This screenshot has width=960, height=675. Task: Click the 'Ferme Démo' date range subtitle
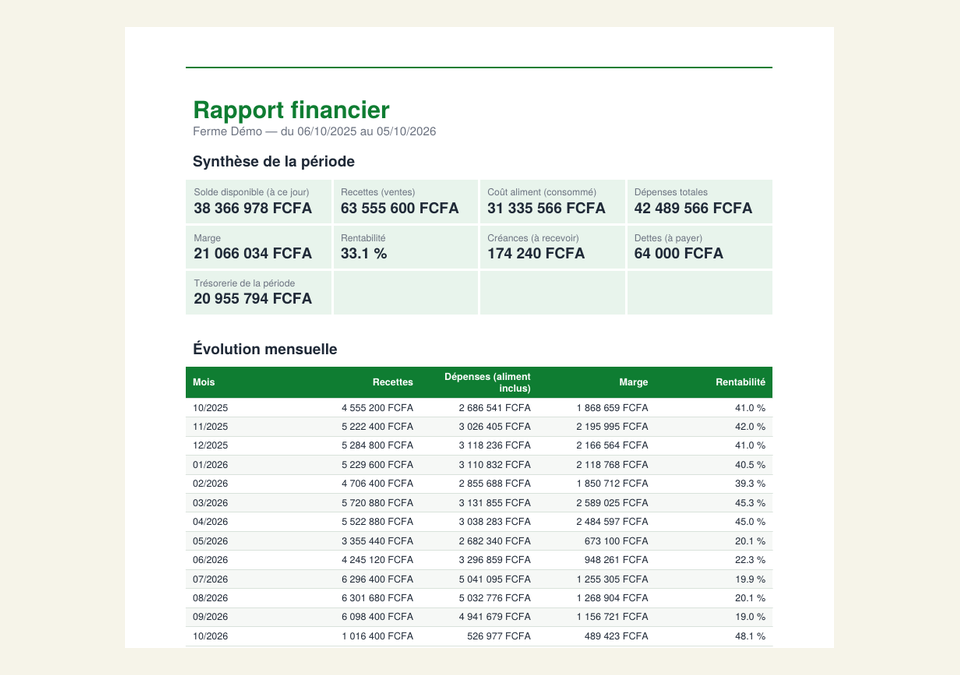(314, 131)
